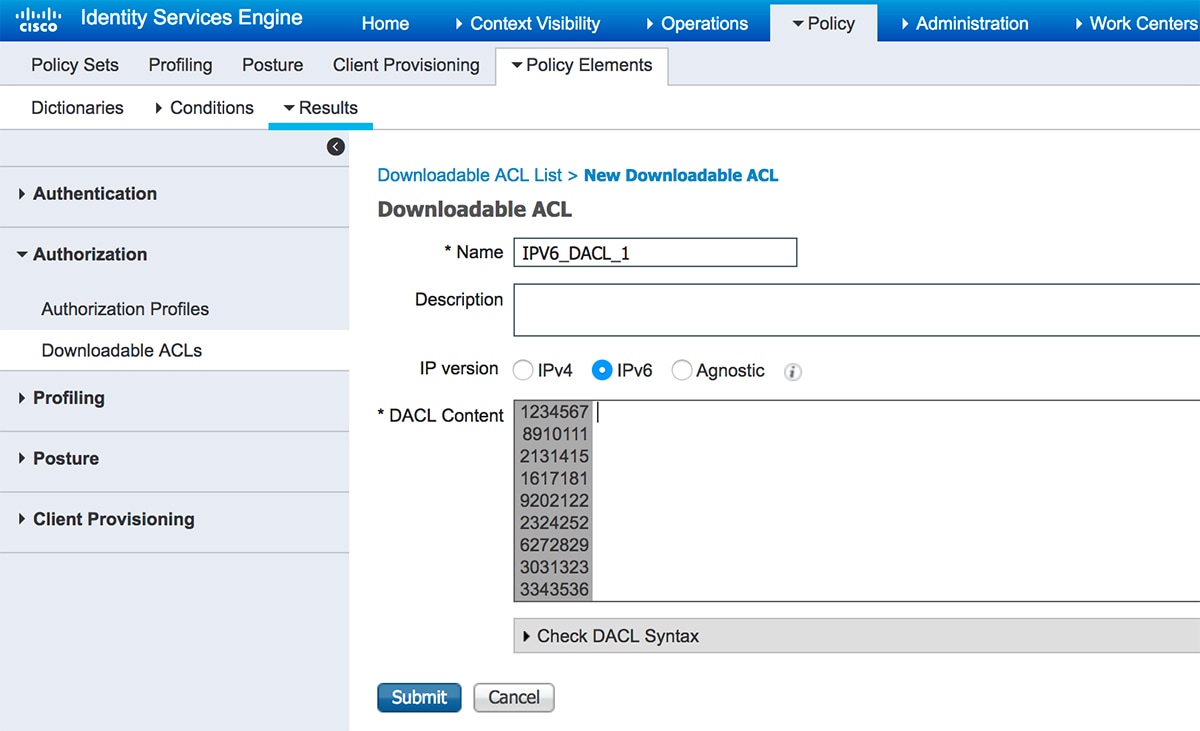Go to the Home tab
1200x731 pixels.
(x=385, y=23)
